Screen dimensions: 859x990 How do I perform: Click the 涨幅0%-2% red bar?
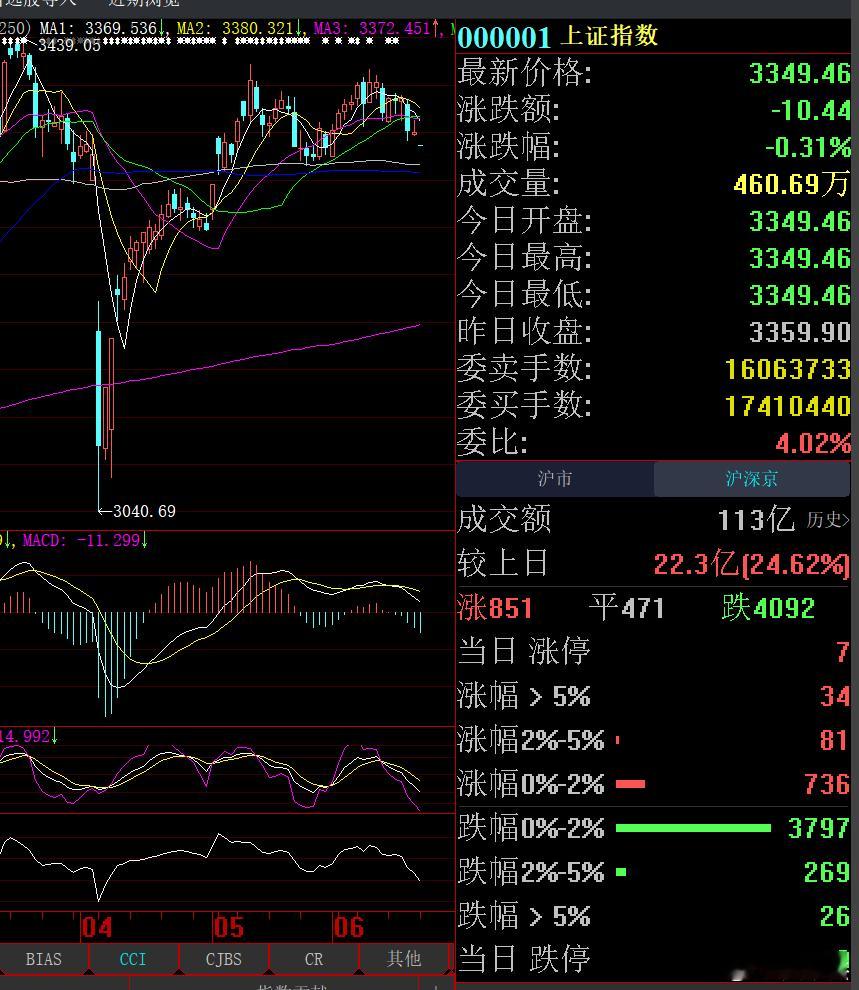point(630,785)
